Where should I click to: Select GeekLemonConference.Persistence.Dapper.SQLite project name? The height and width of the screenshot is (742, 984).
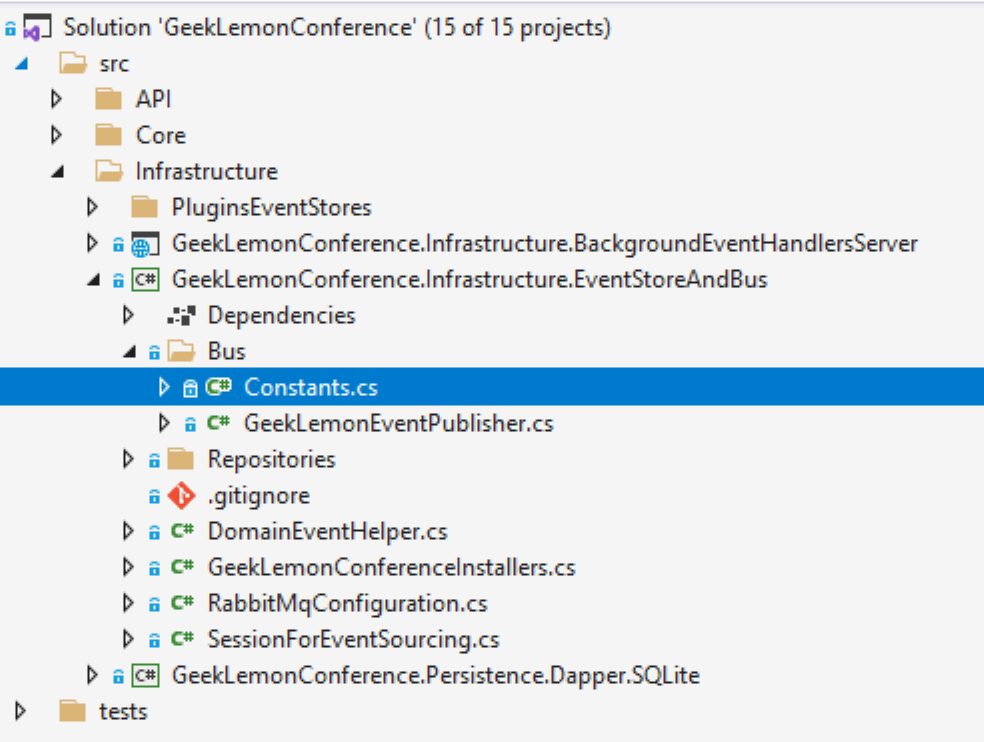tap(436, 675)
